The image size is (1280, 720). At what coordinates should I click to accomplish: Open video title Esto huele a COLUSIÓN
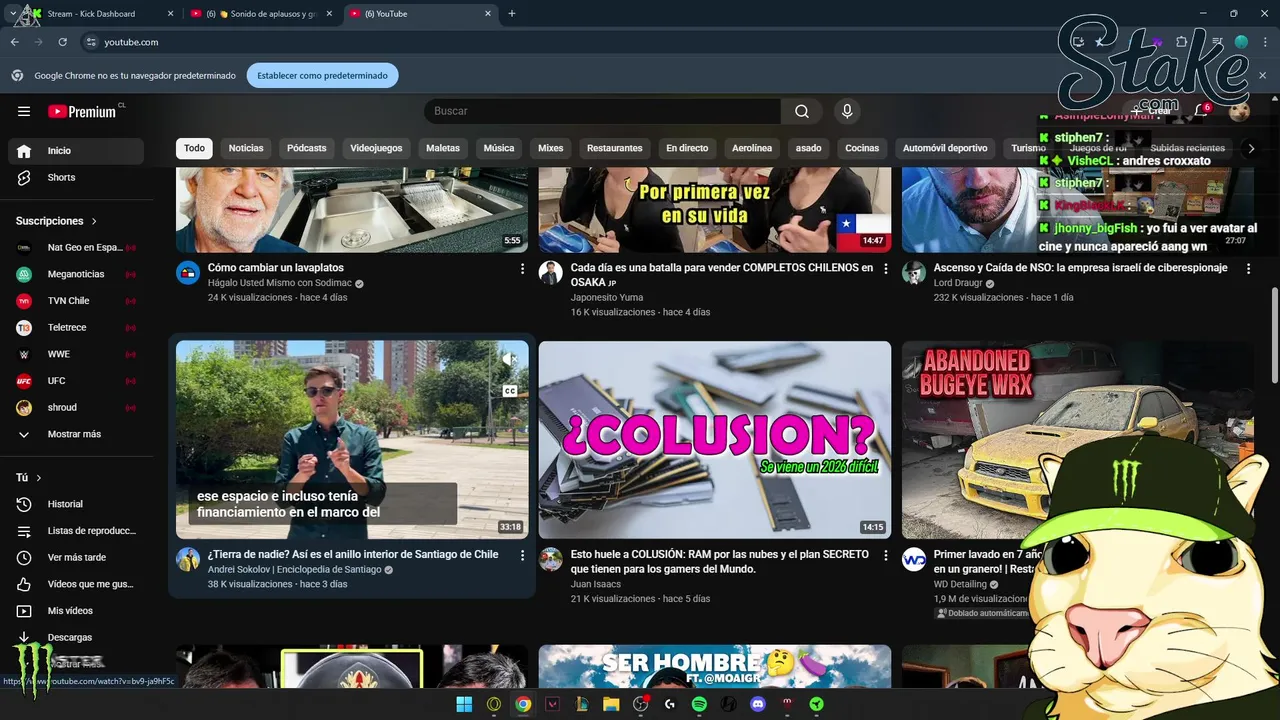point(719,562)
